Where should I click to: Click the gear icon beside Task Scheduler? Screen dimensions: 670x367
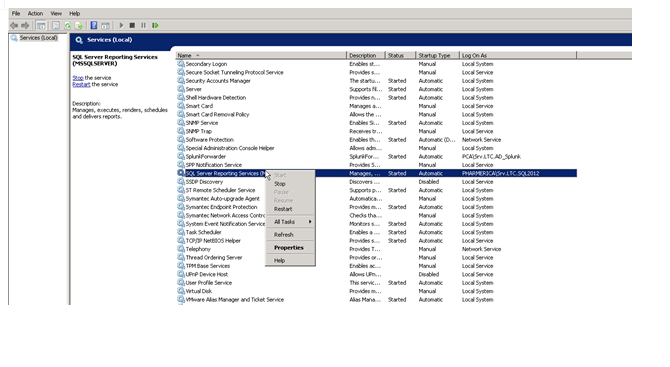coord(181,232)
